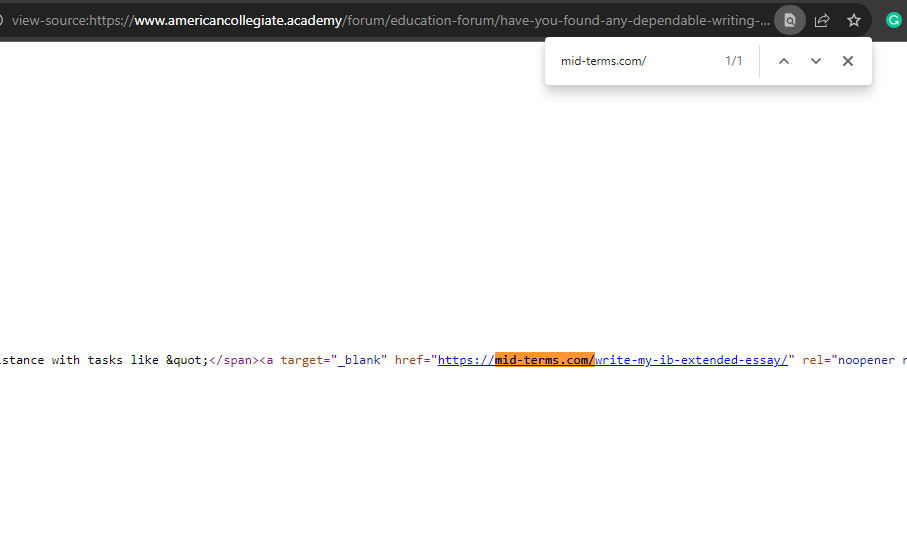Open the mid-terms.com write-my-ib-extended-essay link
Viewport: 907px width, 550px height.
tap(613, 360)
